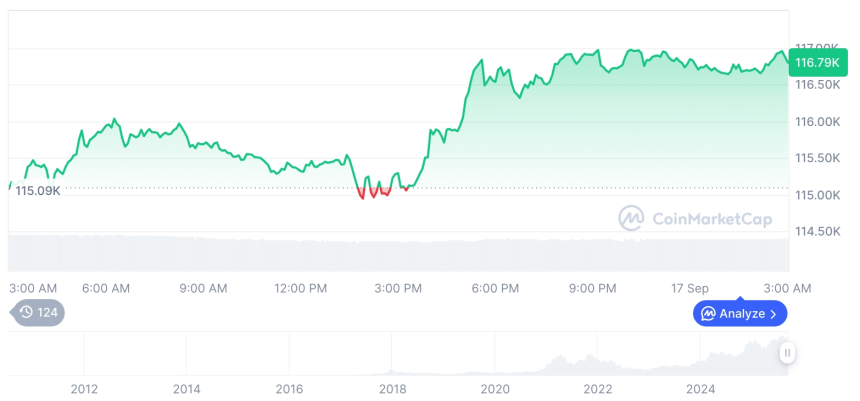Click the history clock icon showing 124
This screenshot has width=860, height=401.
click(x=26, y=312)
